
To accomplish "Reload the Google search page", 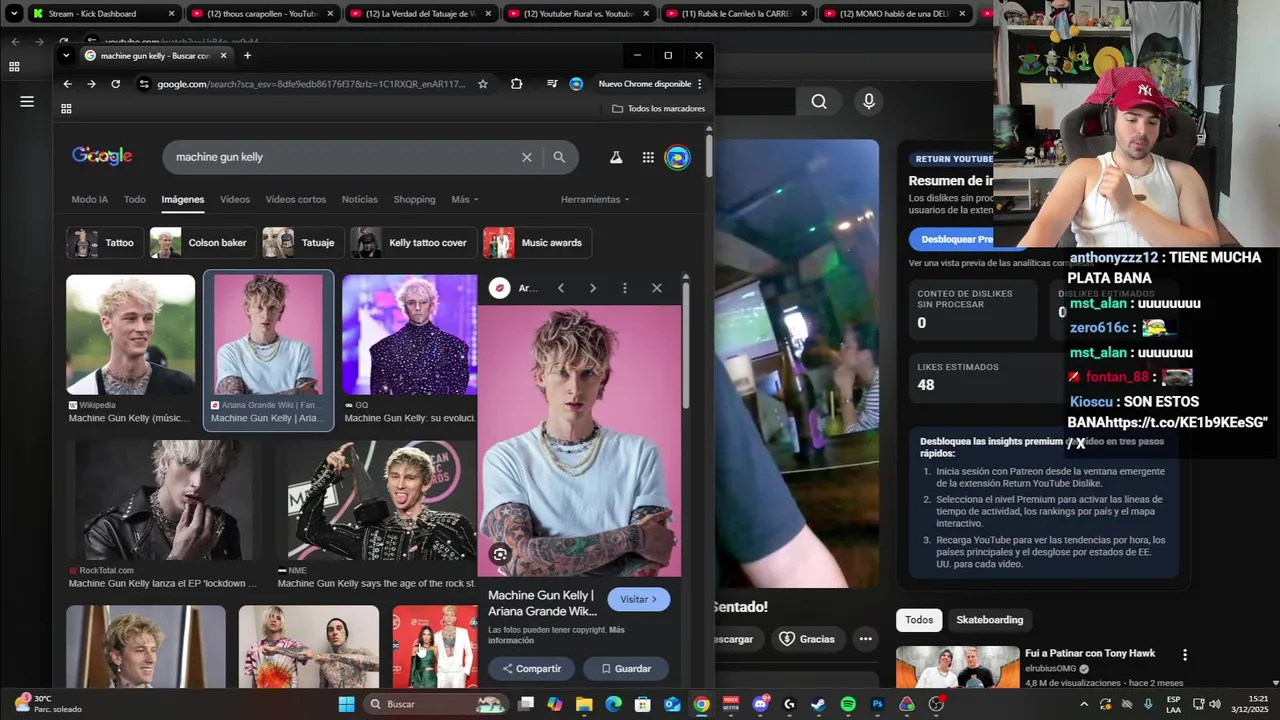I will (115, 84).
